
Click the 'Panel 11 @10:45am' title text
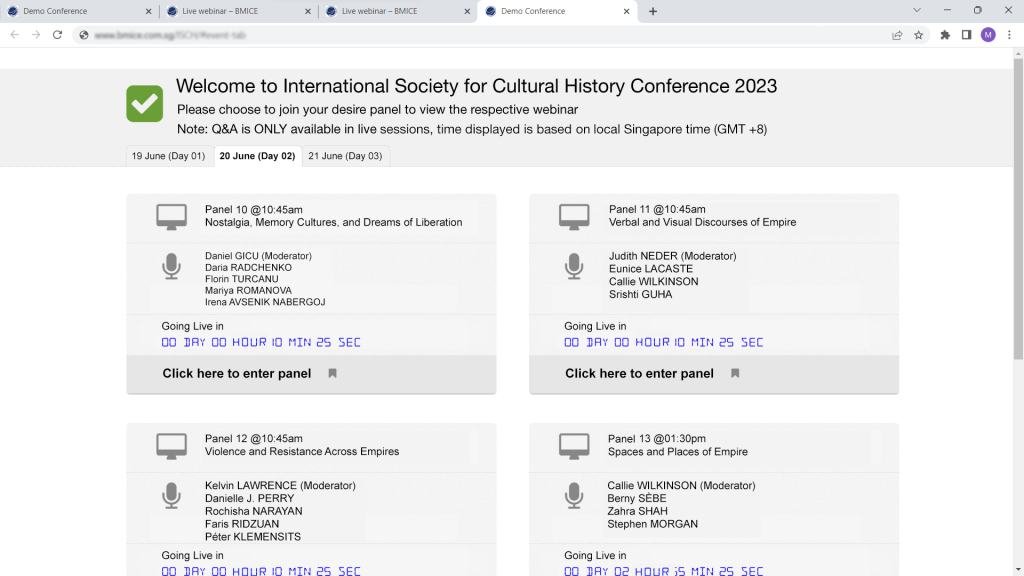657,210
